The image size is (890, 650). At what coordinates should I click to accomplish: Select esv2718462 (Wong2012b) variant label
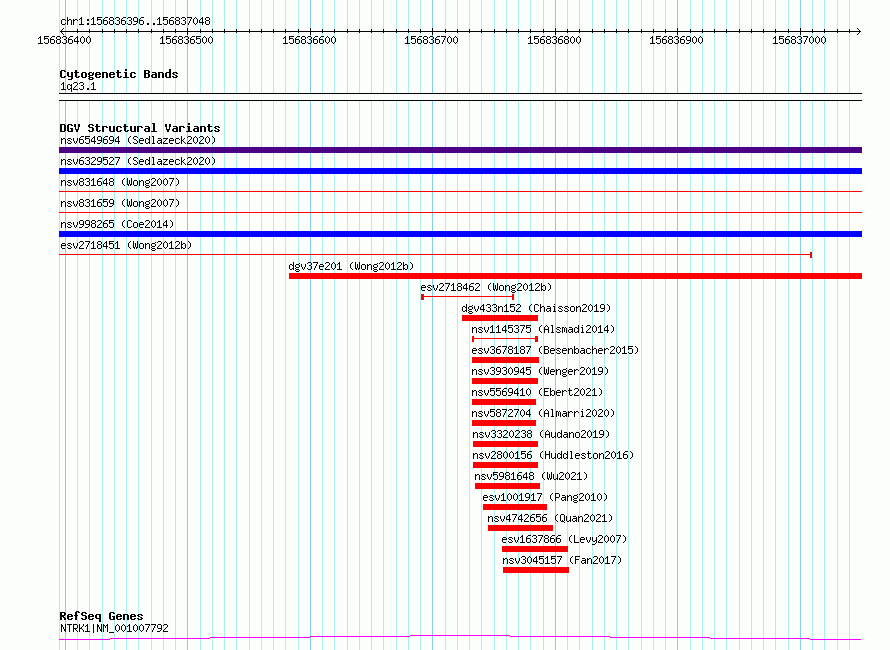point(486,287)
